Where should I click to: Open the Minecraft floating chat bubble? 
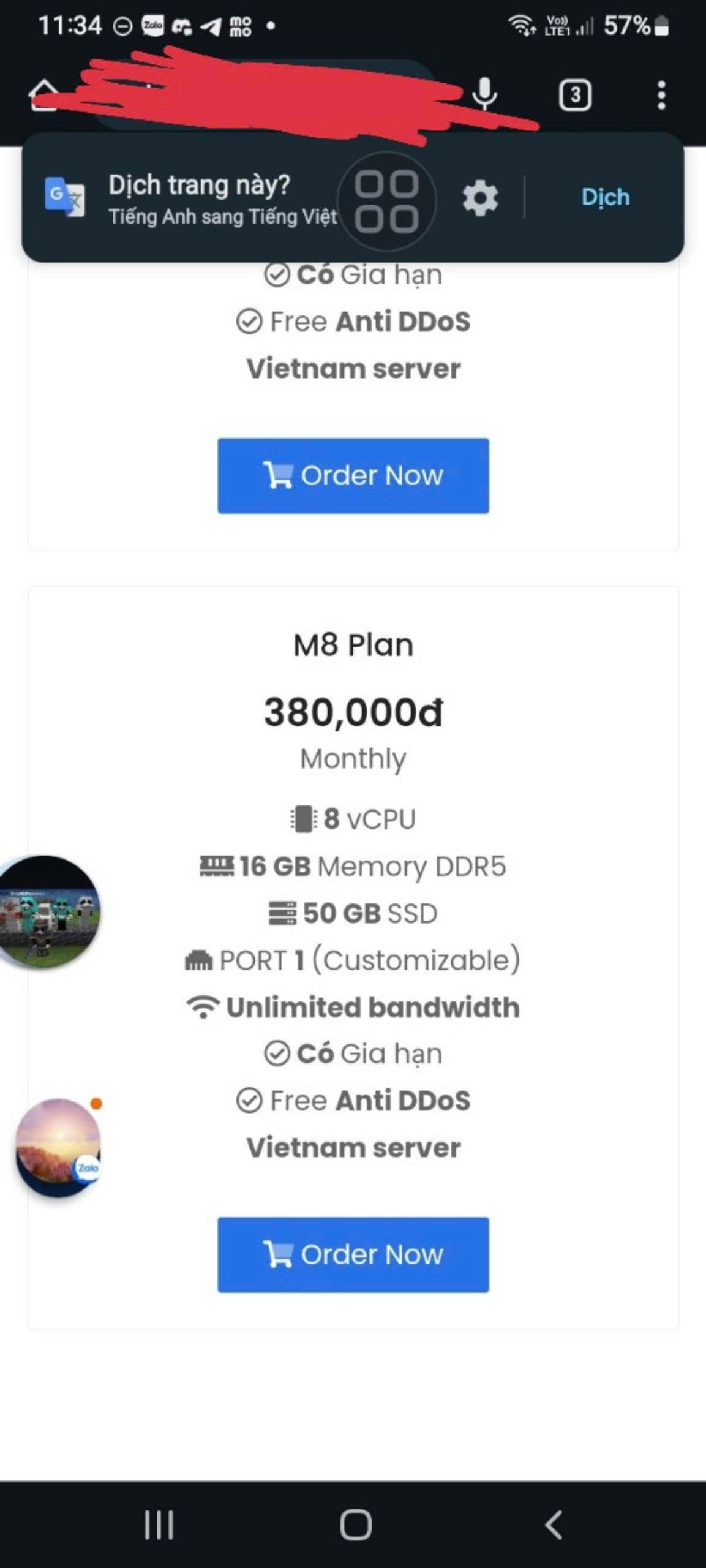pyautogui.click(x=48, y=911)
